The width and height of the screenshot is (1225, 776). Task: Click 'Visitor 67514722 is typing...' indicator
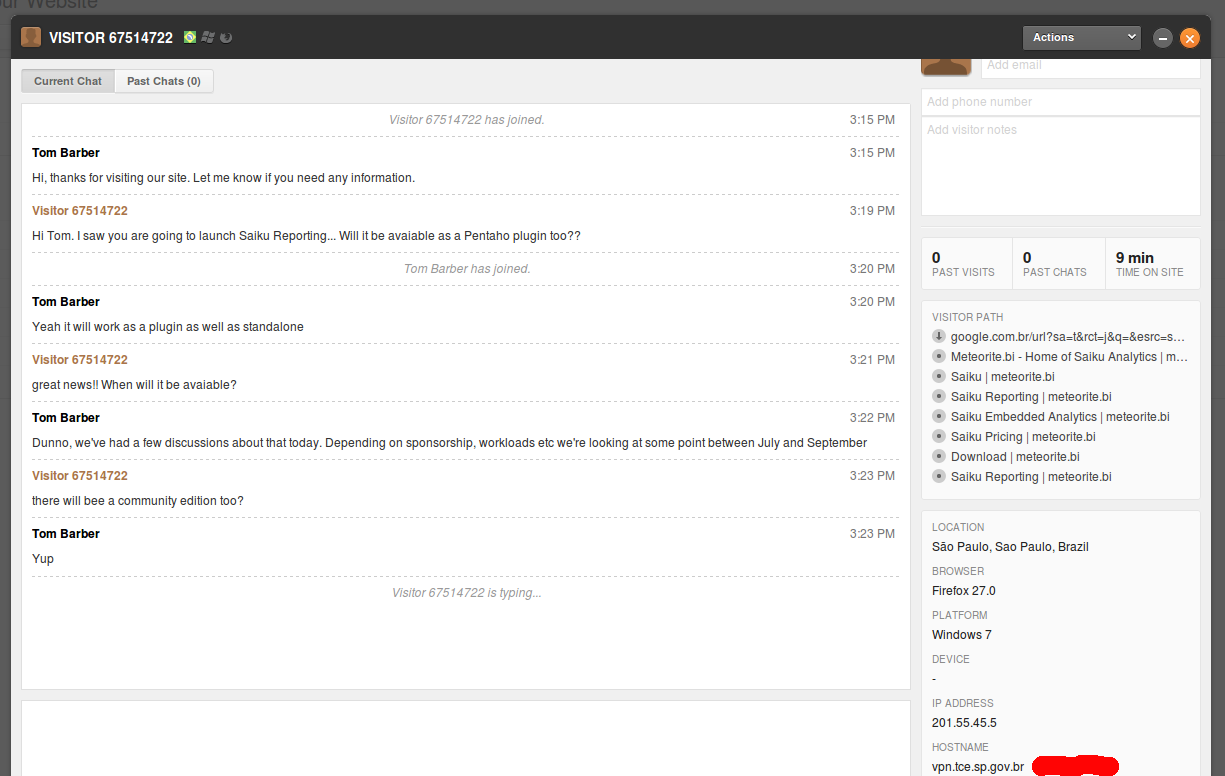(x=467, y=593)
